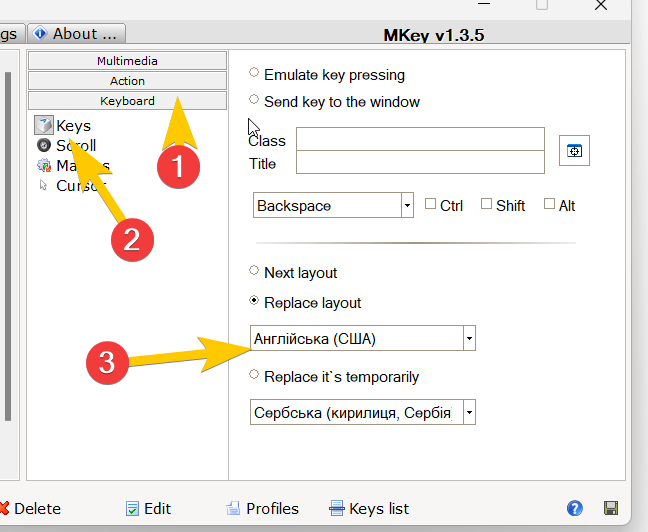Open the Keys list button

369,508
